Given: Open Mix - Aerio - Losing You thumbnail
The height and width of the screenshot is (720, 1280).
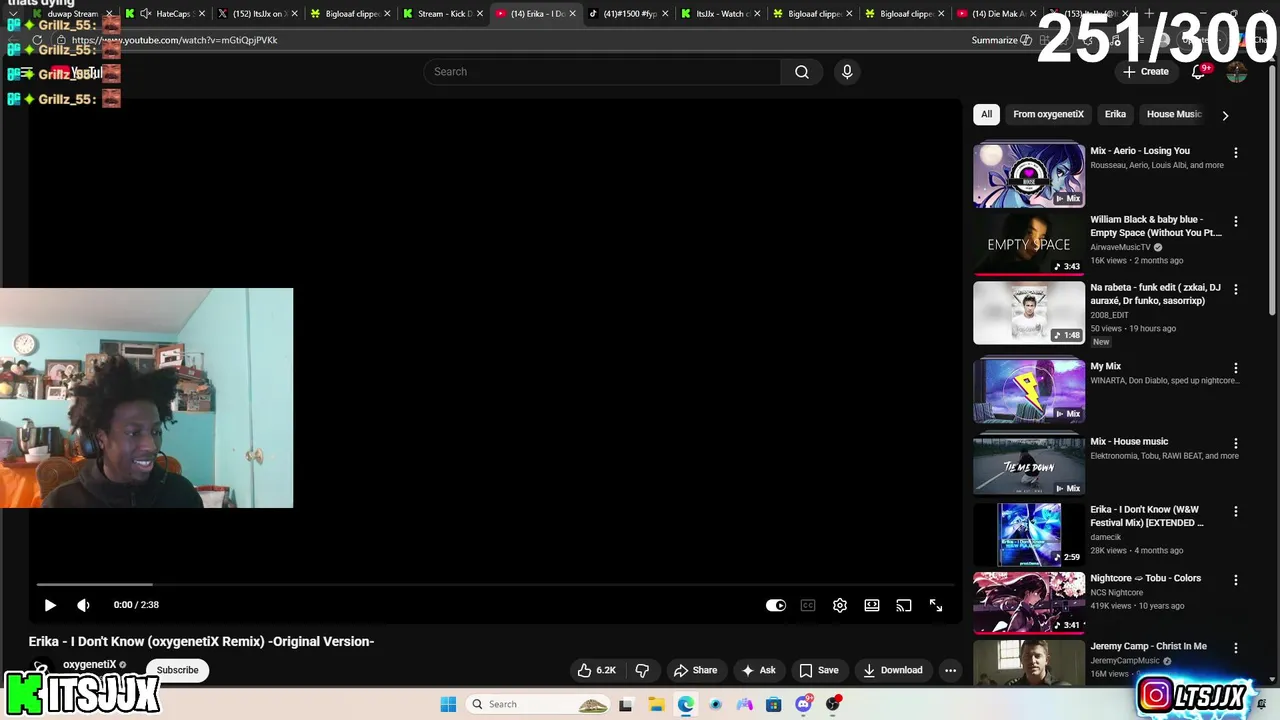Looking at the screenshot, I should (x=1029, y=175).
